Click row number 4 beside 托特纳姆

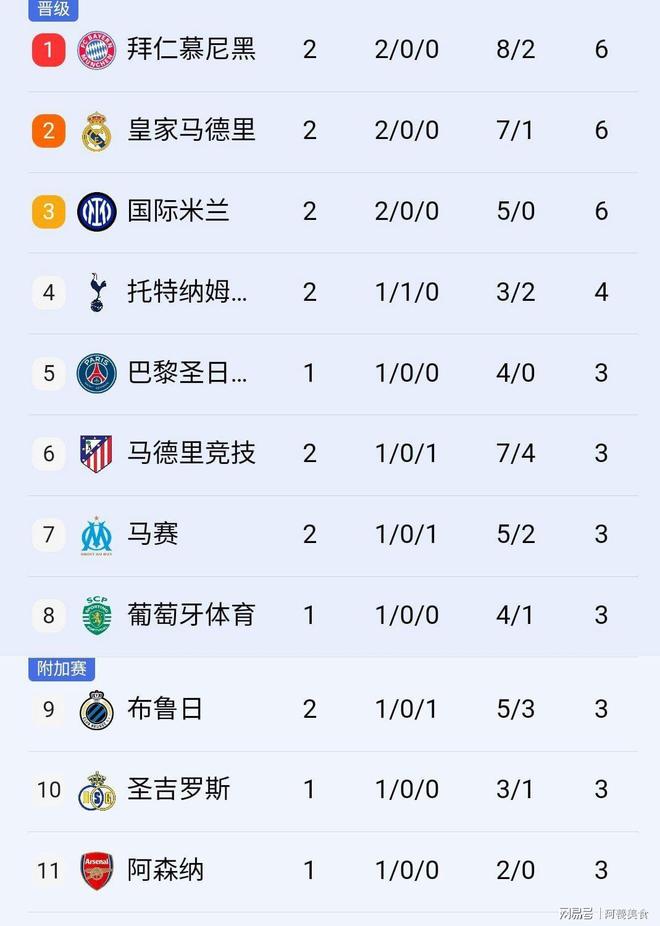[48, 291]
